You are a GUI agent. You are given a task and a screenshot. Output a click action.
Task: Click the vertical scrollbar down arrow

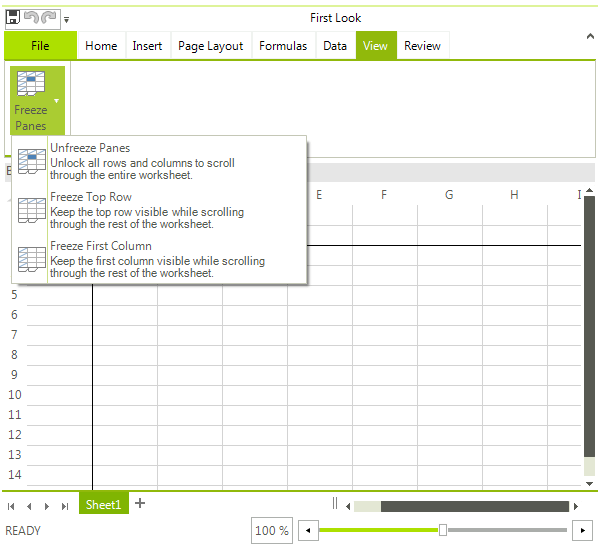click(x=589, y=484)
